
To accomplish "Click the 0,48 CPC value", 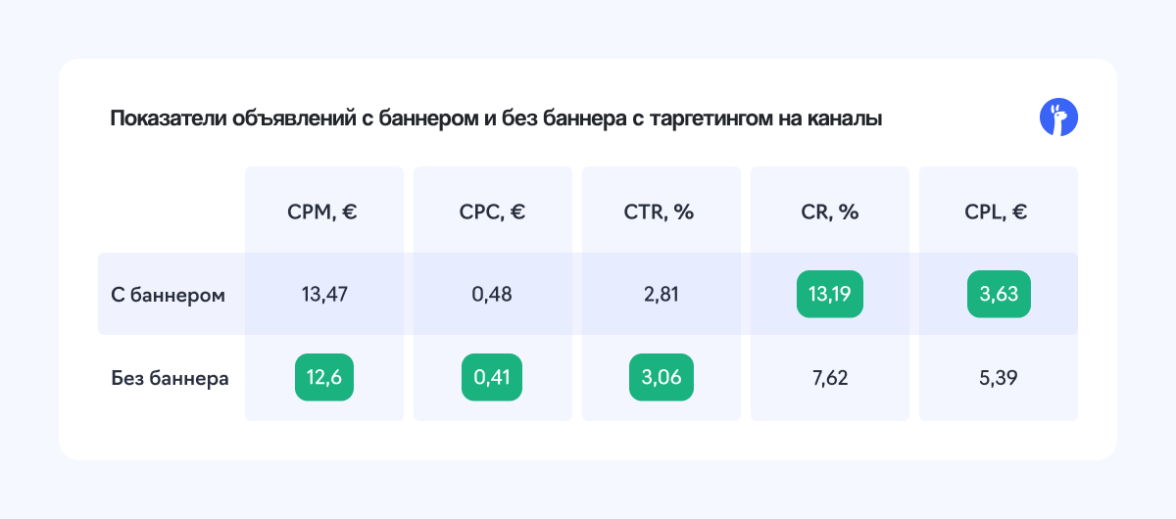I will 492,295.
